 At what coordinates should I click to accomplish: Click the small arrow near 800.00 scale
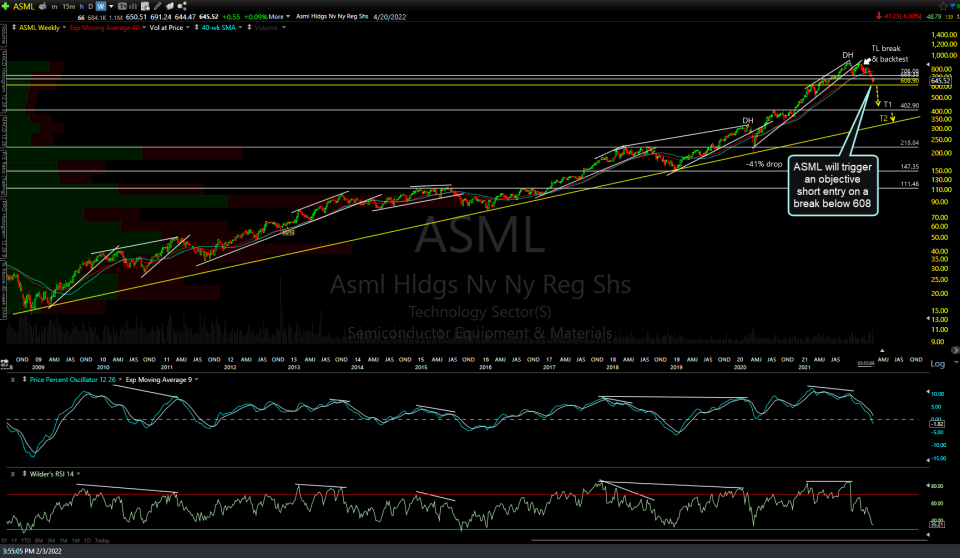tap(927, 64)
